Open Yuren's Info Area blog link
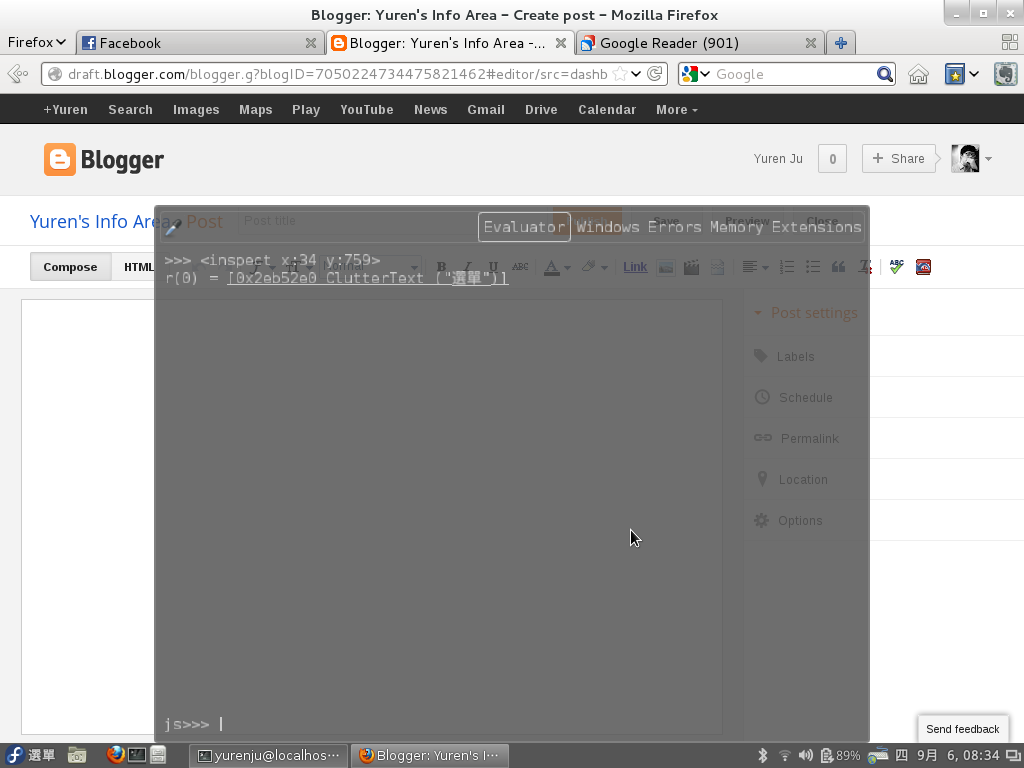1024x768 pixels. (99, 221)
